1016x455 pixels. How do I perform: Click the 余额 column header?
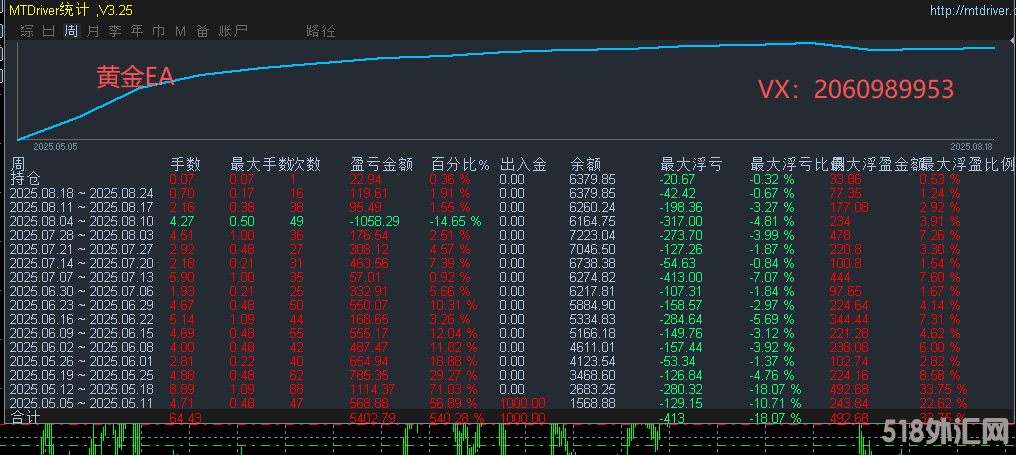(585, 164)
